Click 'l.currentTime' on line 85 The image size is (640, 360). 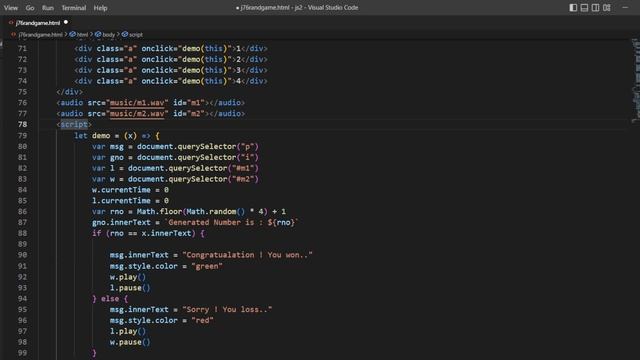(121, 201)
